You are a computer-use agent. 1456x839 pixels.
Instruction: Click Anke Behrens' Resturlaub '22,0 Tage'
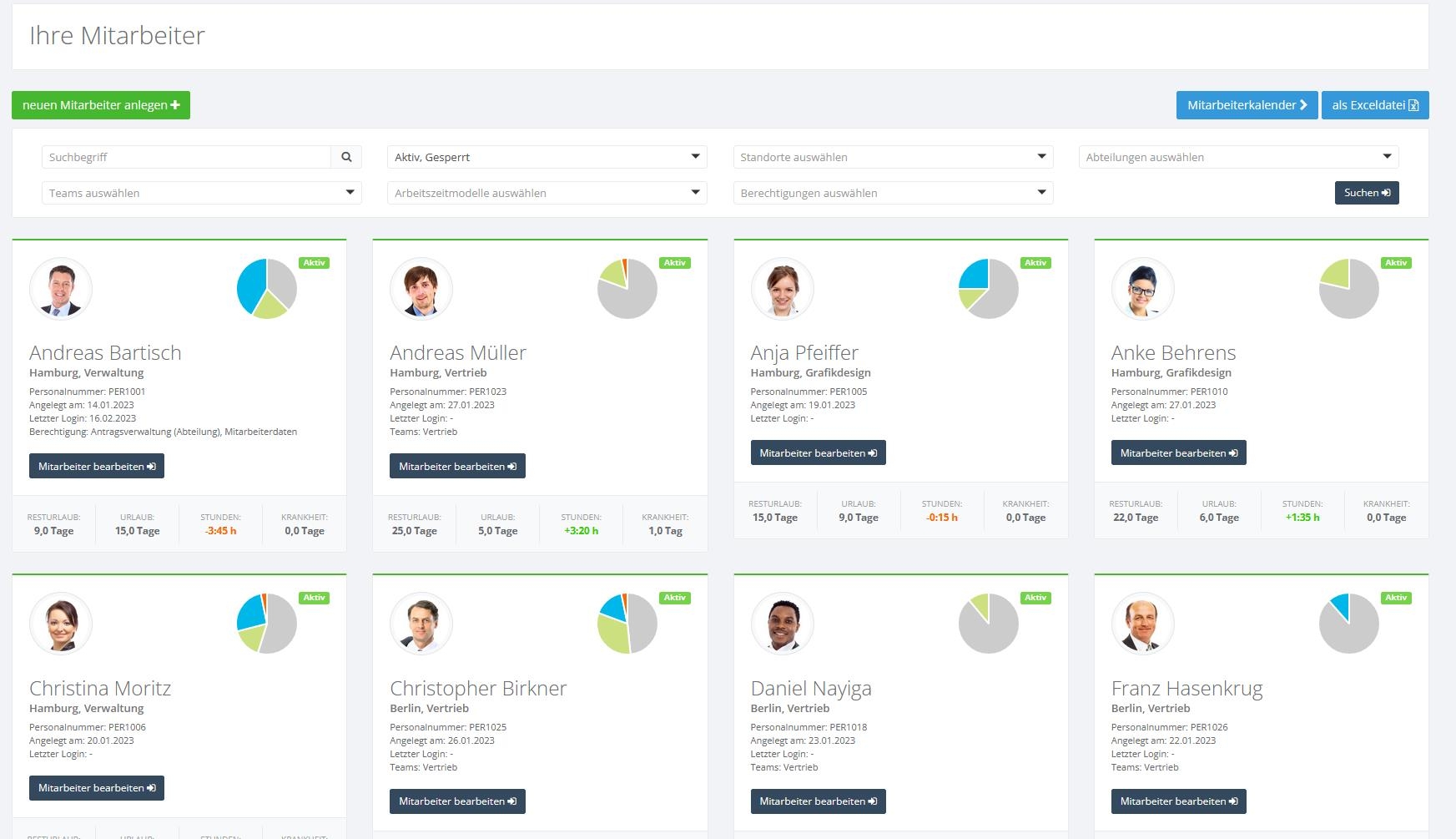[1136, 518]
